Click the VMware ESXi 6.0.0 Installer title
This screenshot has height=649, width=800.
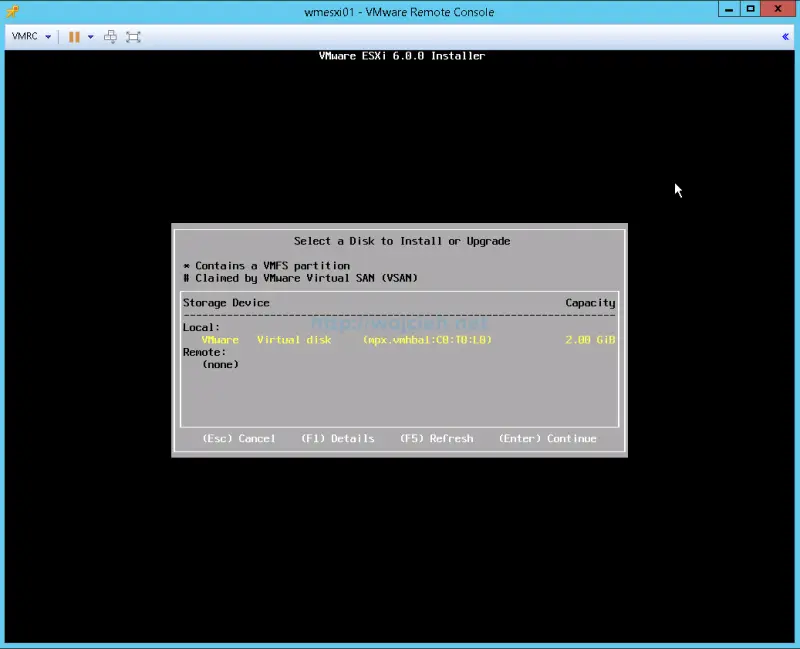(400, 56)
